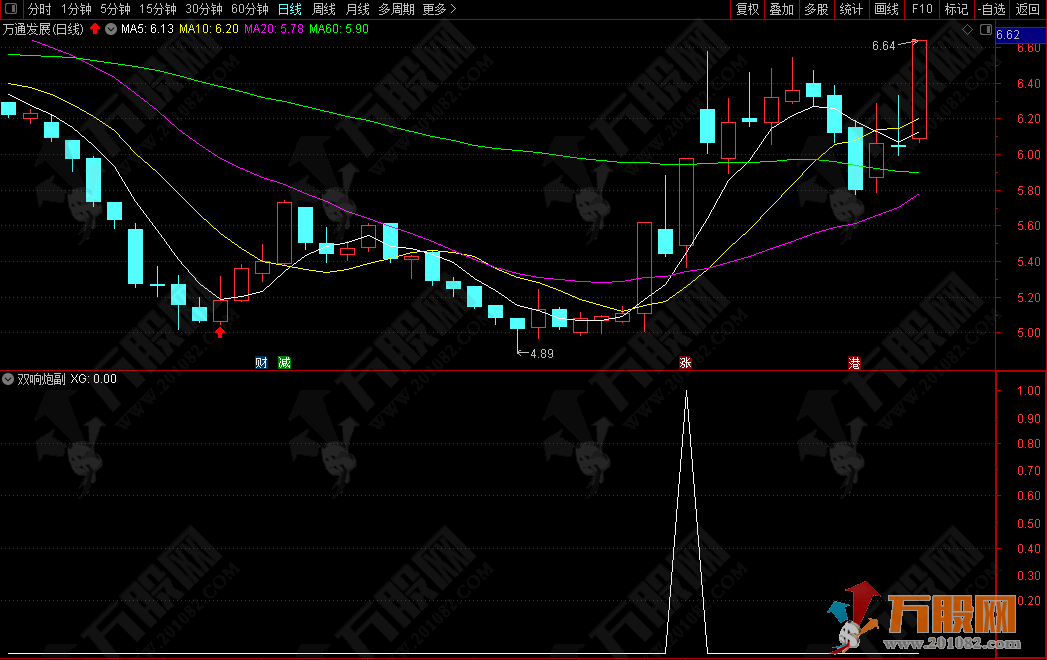1047x660 pixels.
Task: Select the 60分钟 period
Action: point(250,9)
